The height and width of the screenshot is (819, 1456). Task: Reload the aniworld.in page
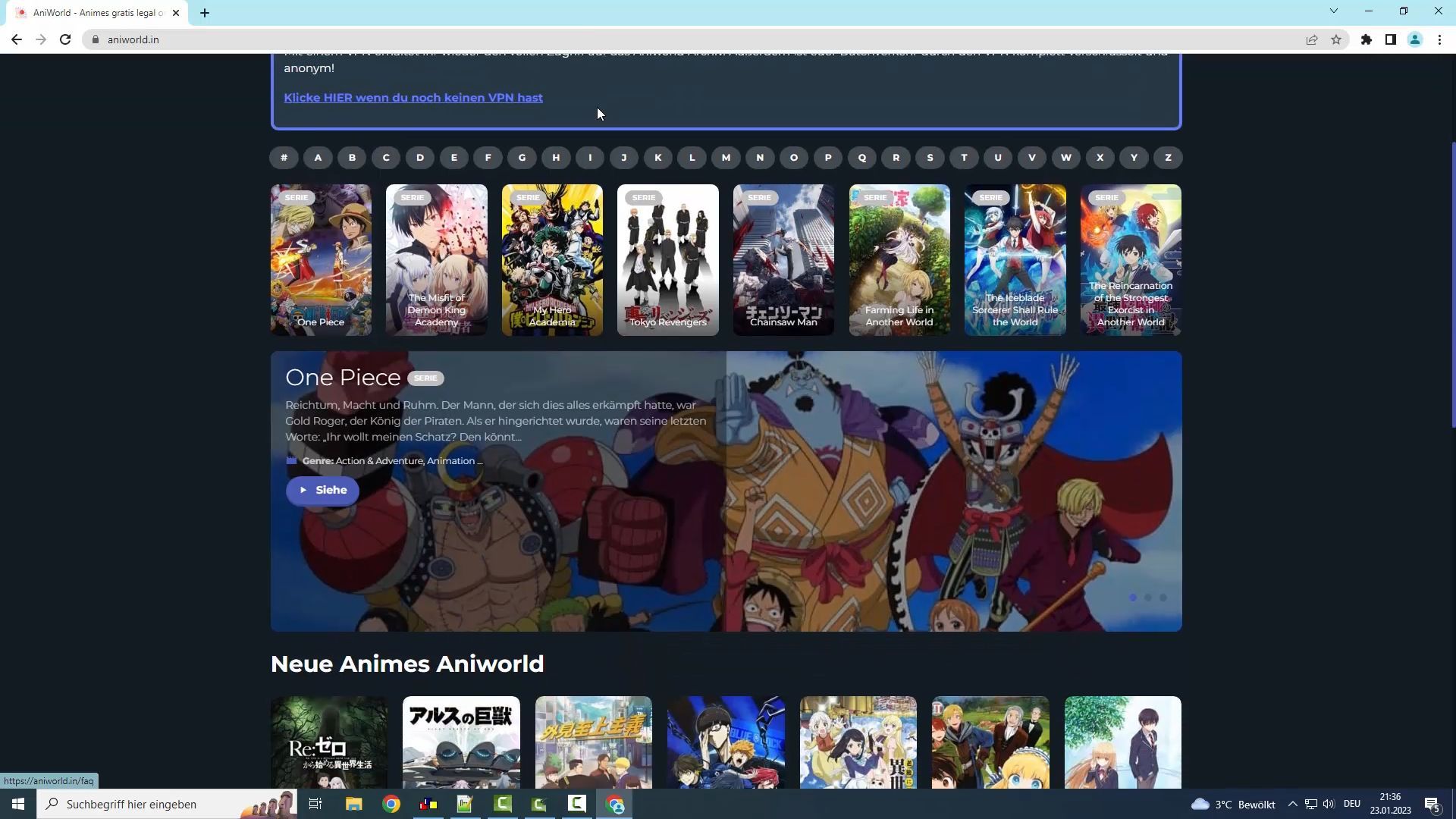(x=65, y=39)
